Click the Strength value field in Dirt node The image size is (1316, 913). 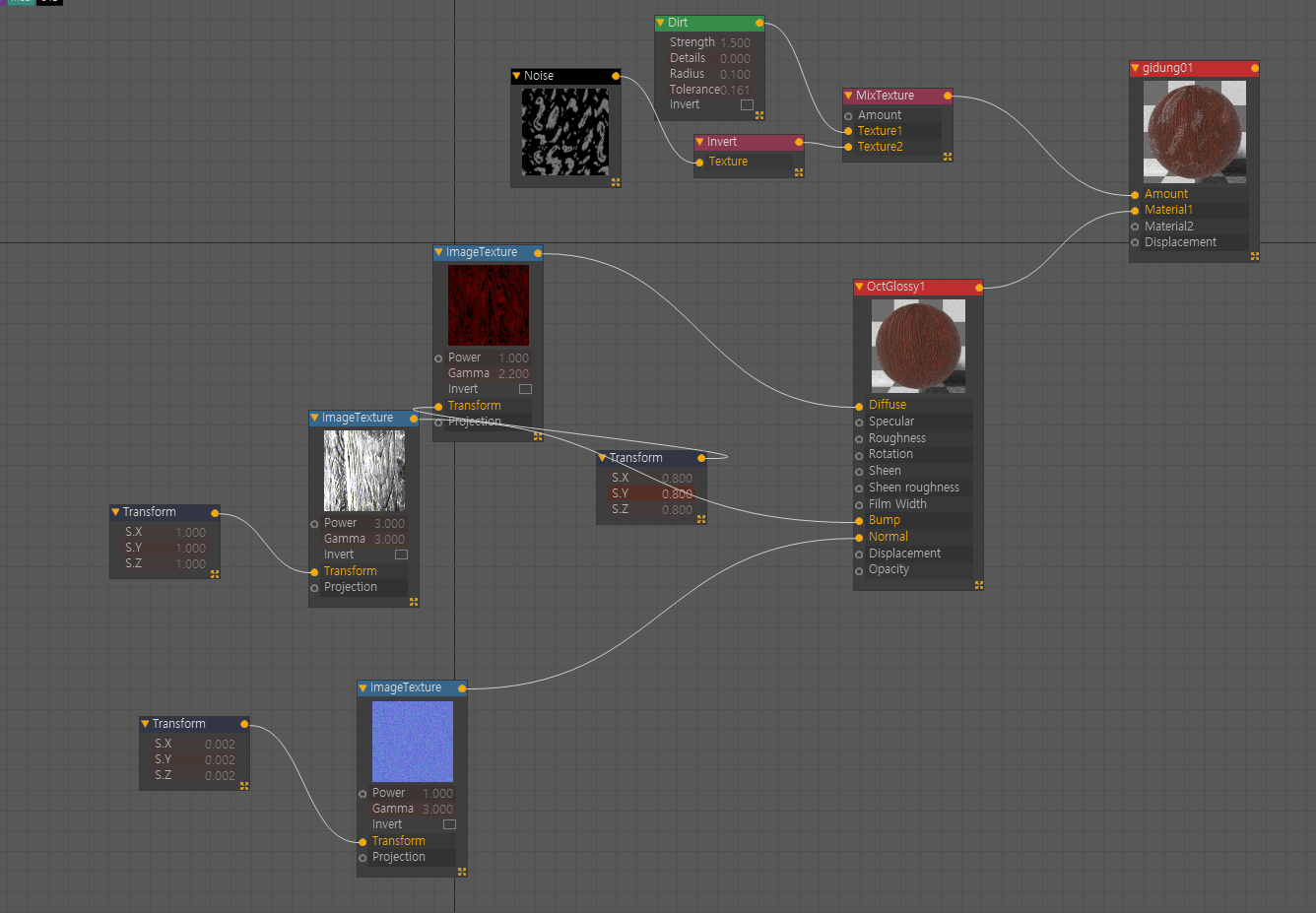734,42
